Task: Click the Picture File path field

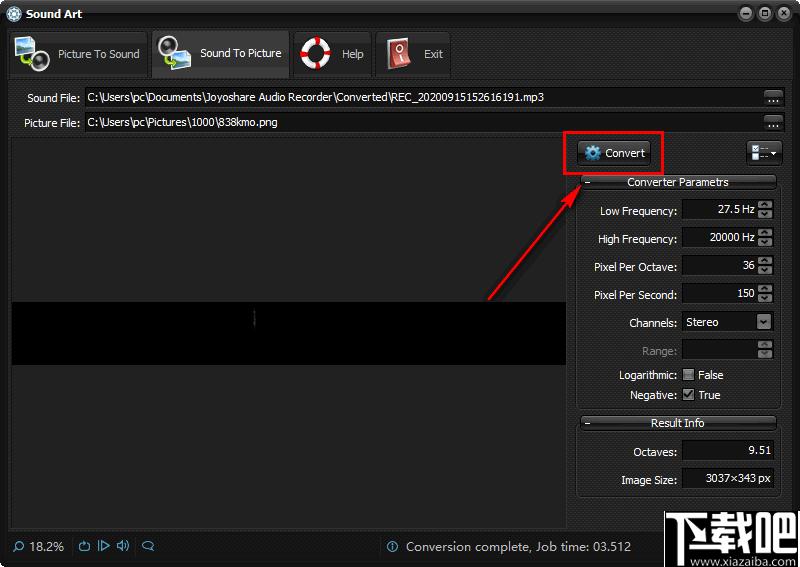Action: [423, 122]
